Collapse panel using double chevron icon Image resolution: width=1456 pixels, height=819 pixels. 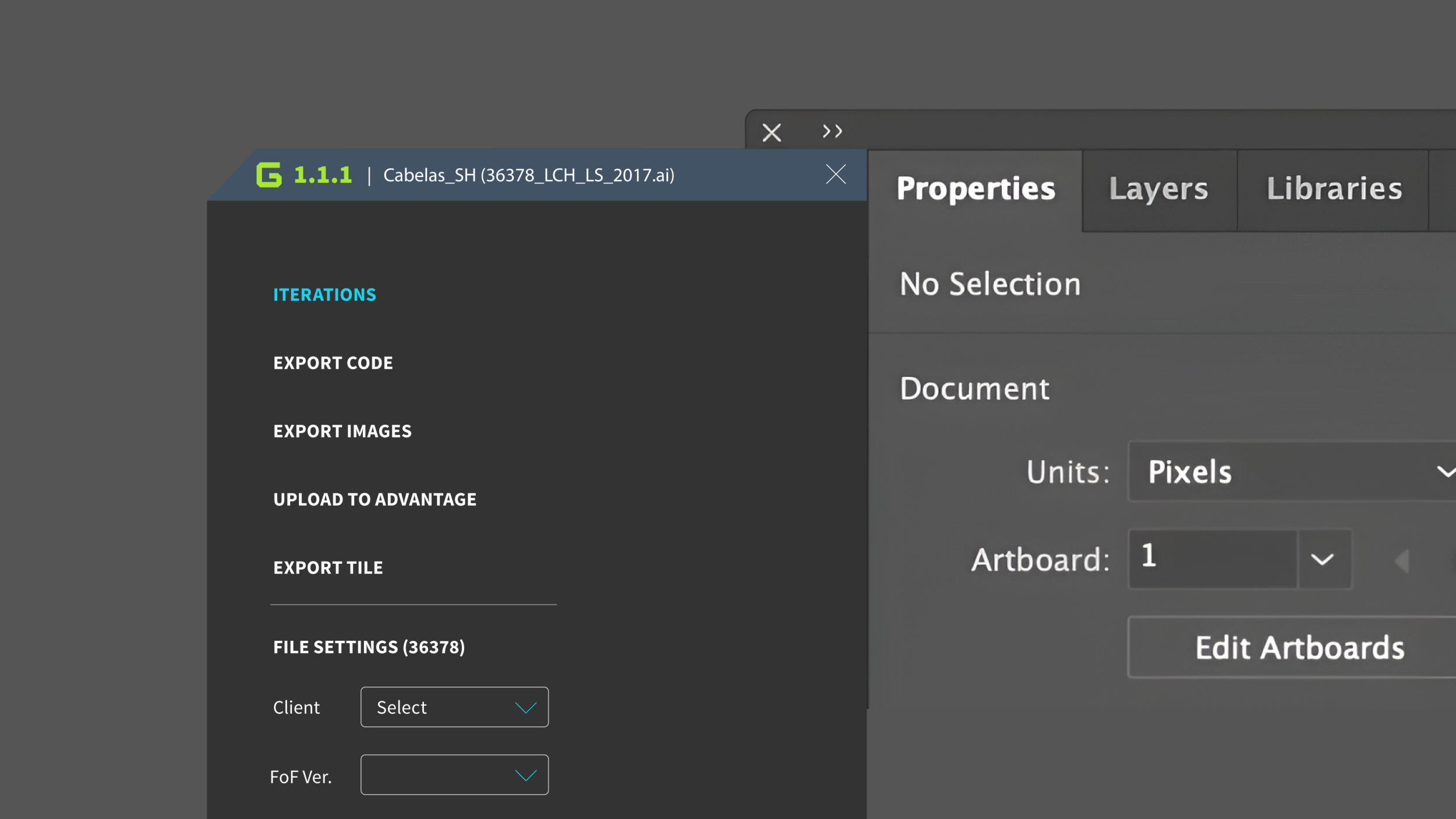pyautogui.click(x=832, y=132)
